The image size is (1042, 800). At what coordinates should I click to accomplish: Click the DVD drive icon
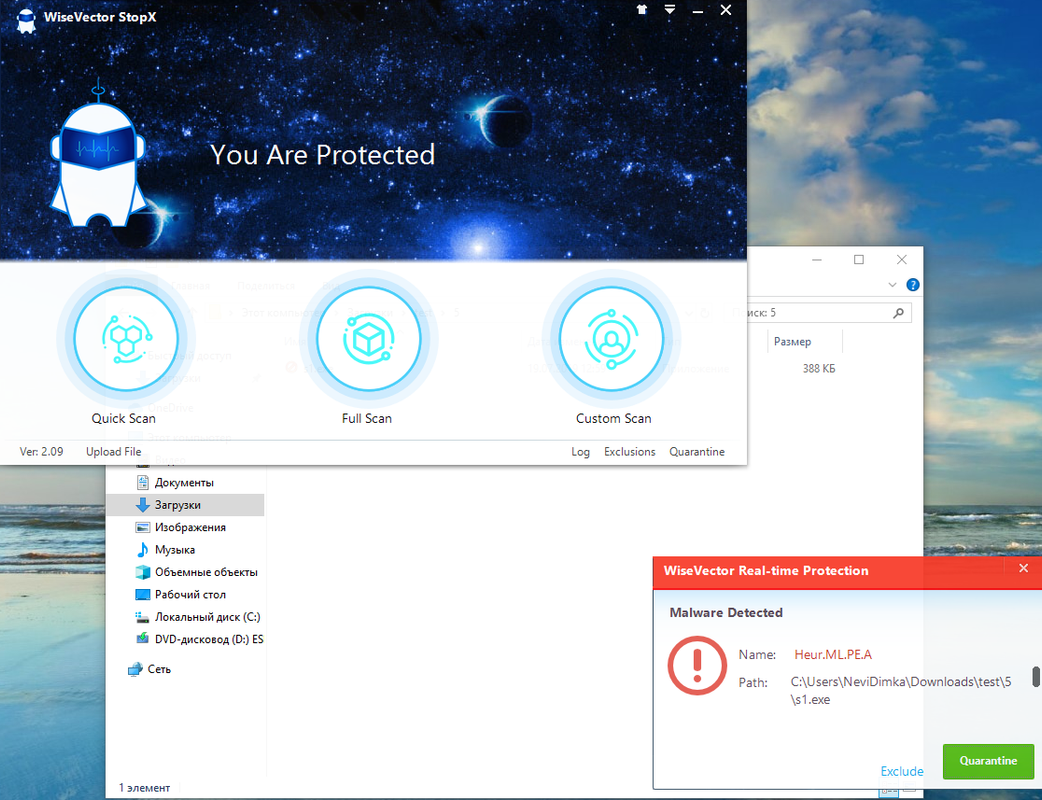[142, 639]
